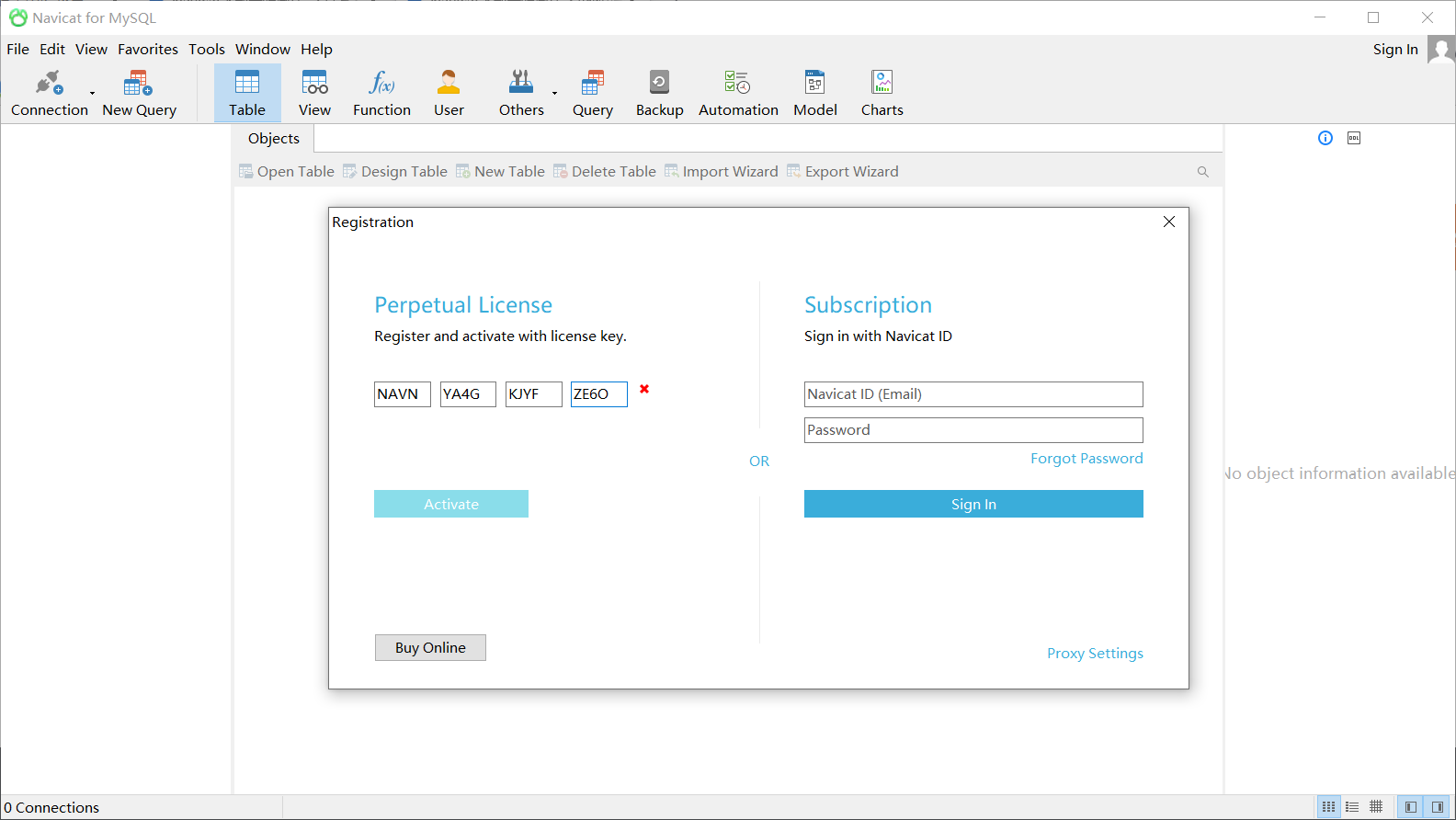The image size is (1456, 820).
Task: Open the Edit menu
Action: [52, 50]
